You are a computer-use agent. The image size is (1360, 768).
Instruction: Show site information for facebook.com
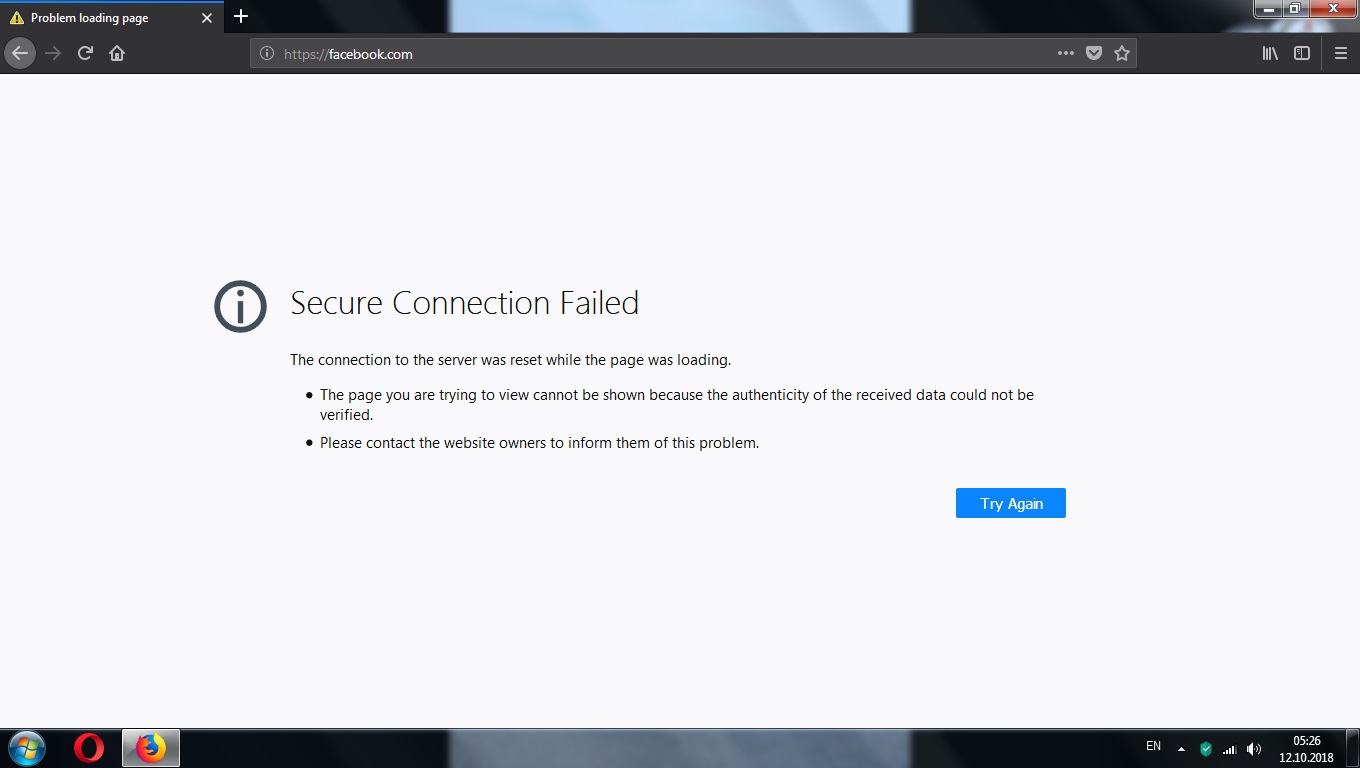(x=267, y=54)
